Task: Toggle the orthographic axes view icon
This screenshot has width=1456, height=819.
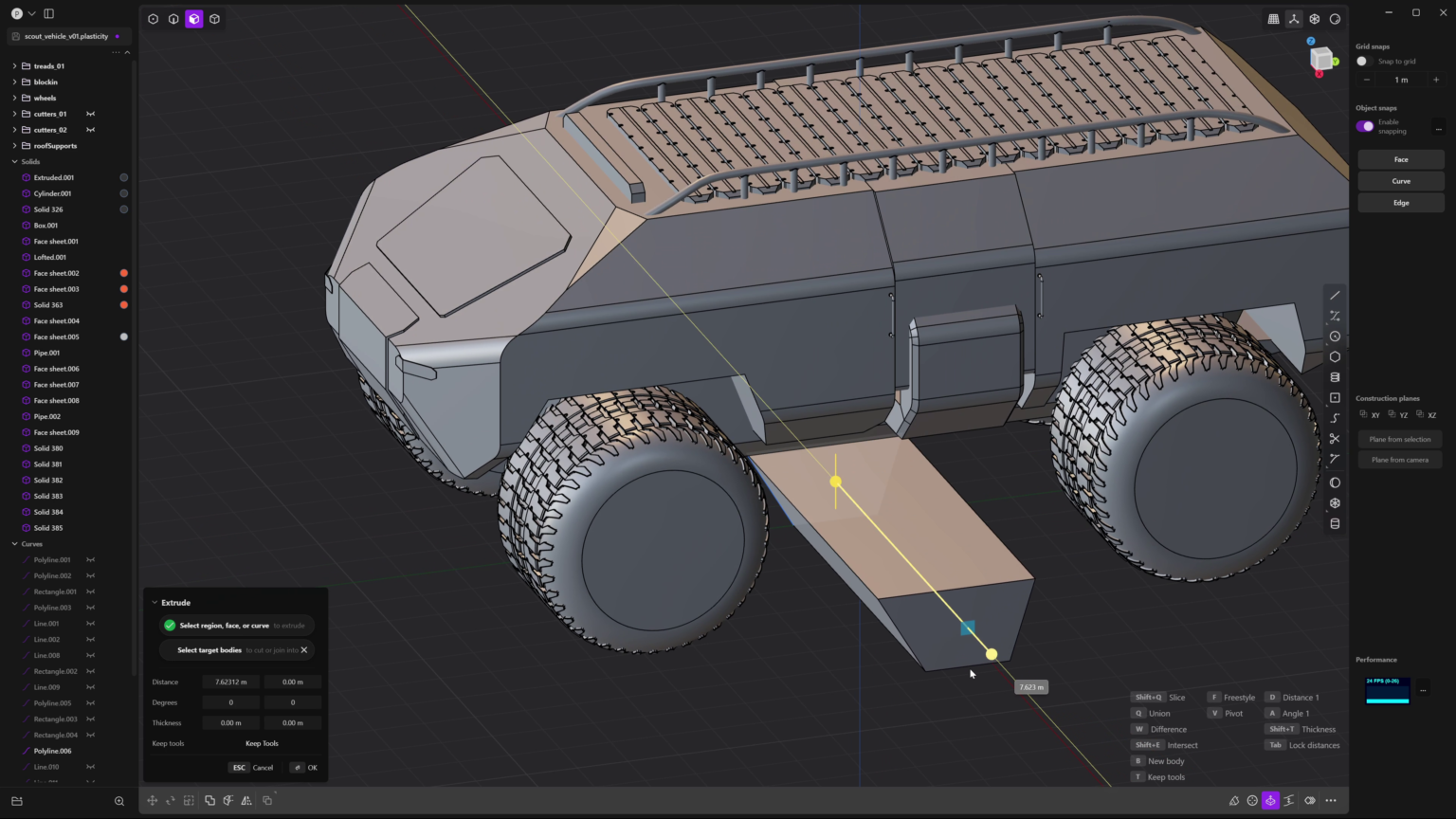Action: [x=1294, y=19]
